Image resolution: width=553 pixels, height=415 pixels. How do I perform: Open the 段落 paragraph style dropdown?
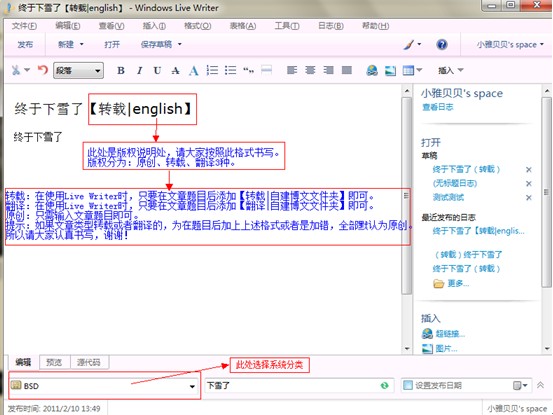[78, 71]
